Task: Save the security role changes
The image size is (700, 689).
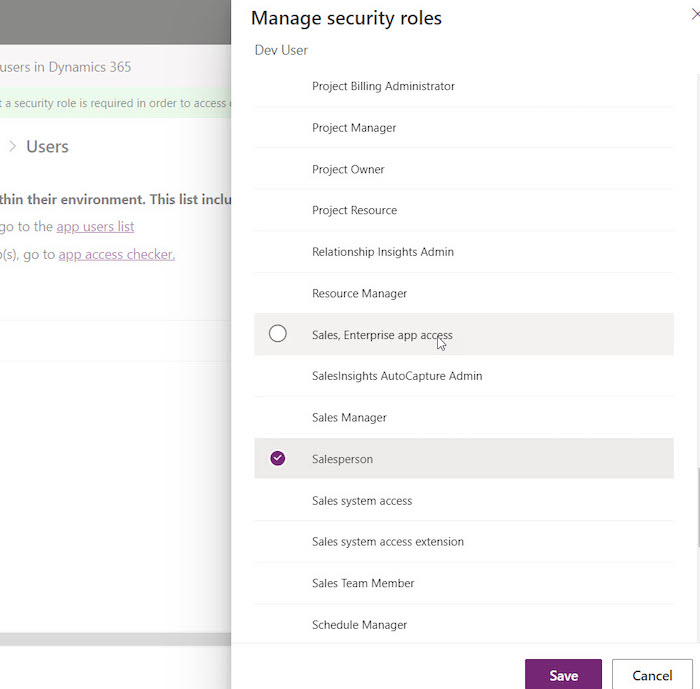Action: [x=563, y=675]
